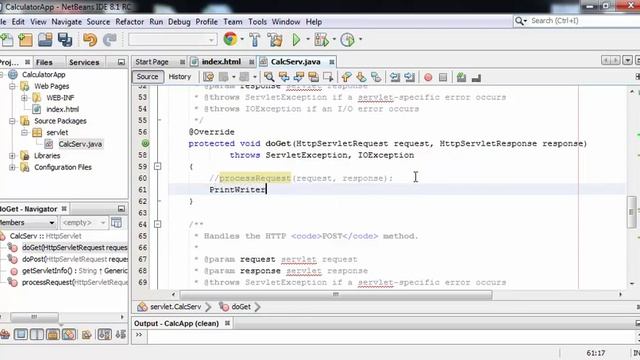The height and width of the screenshot is (360, 640).
Task: Collapse the Web Pages tree node
Action: pos(12,86)
